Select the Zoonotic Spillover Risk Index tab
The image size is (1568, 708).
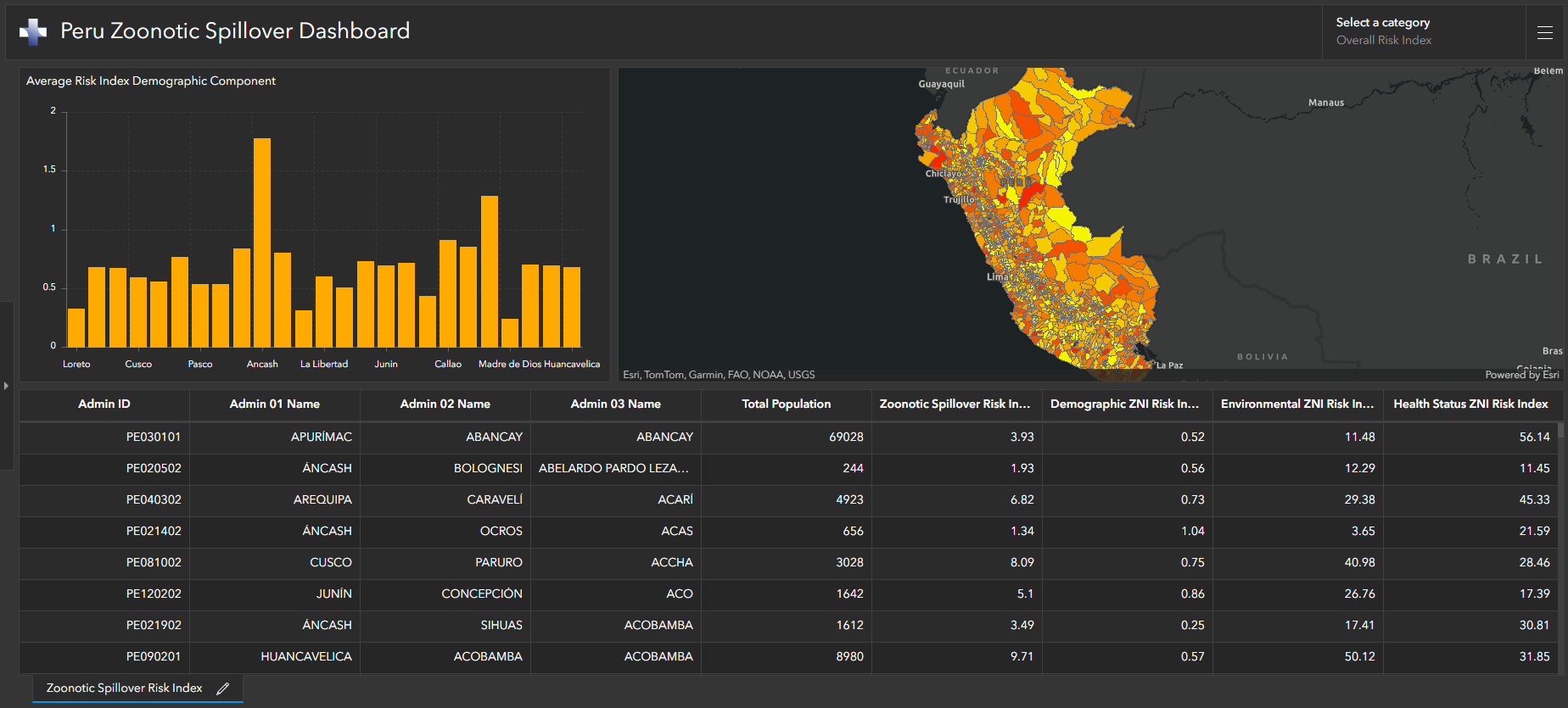124,688
